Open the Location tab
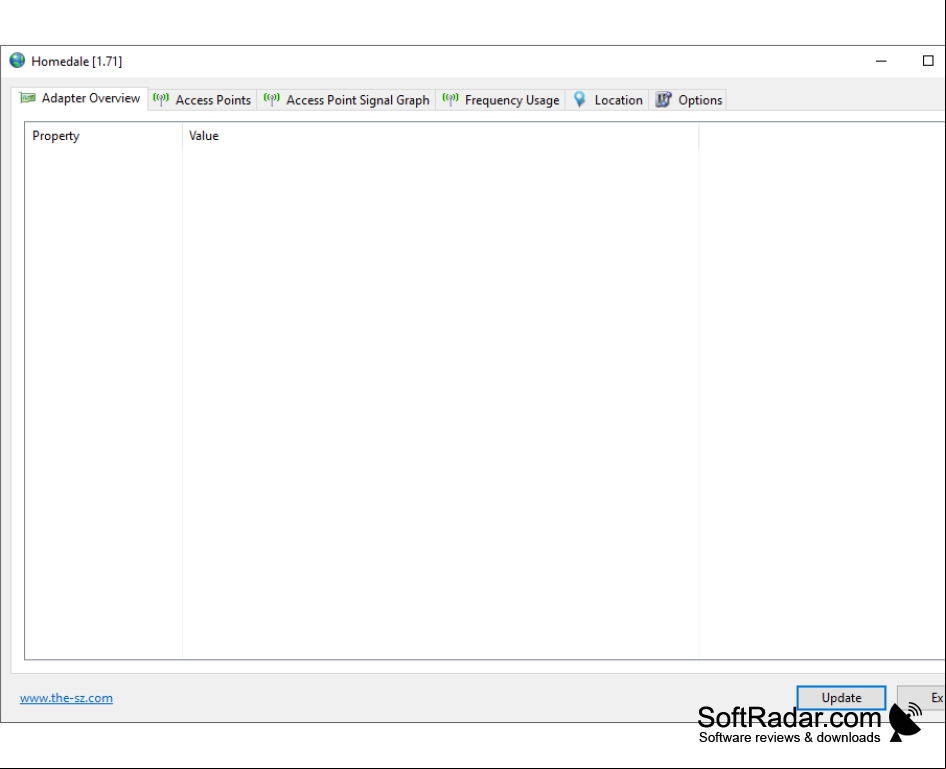The image size is (946, 769). point(608,100)
